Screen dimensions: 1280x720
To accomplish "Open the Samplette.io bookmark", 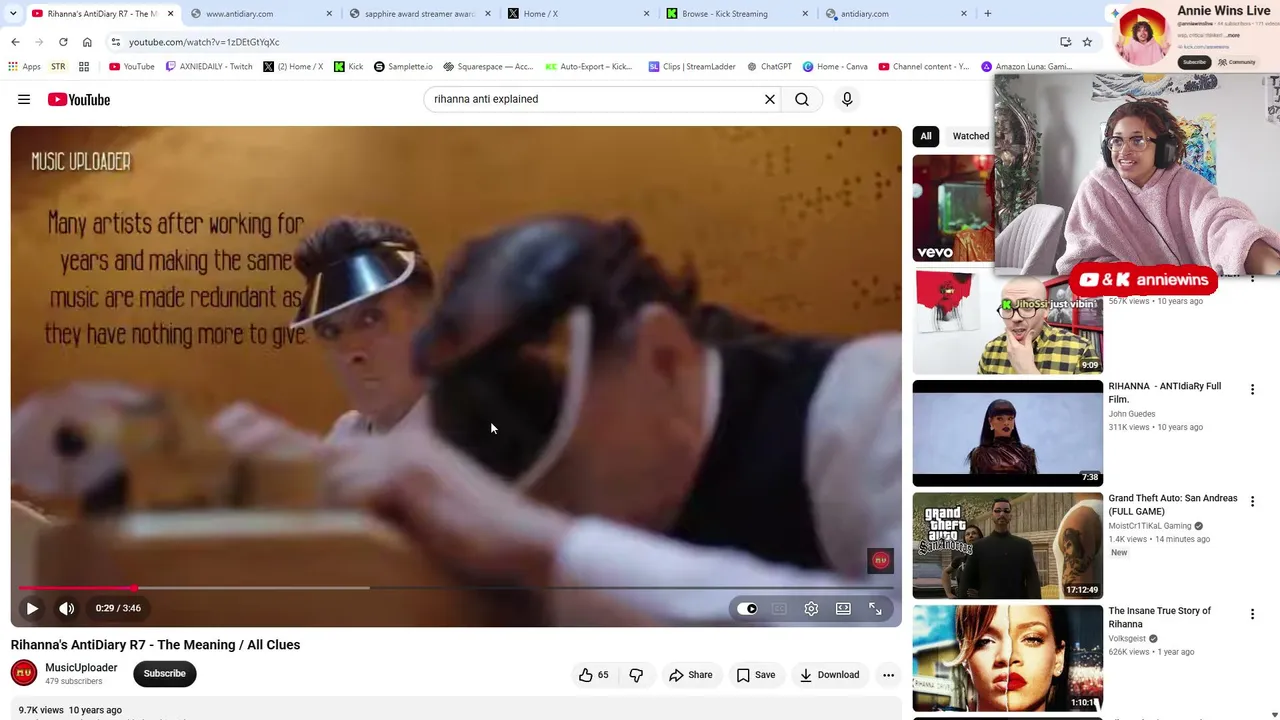I will pyautogui.click(x=403, y=67).
